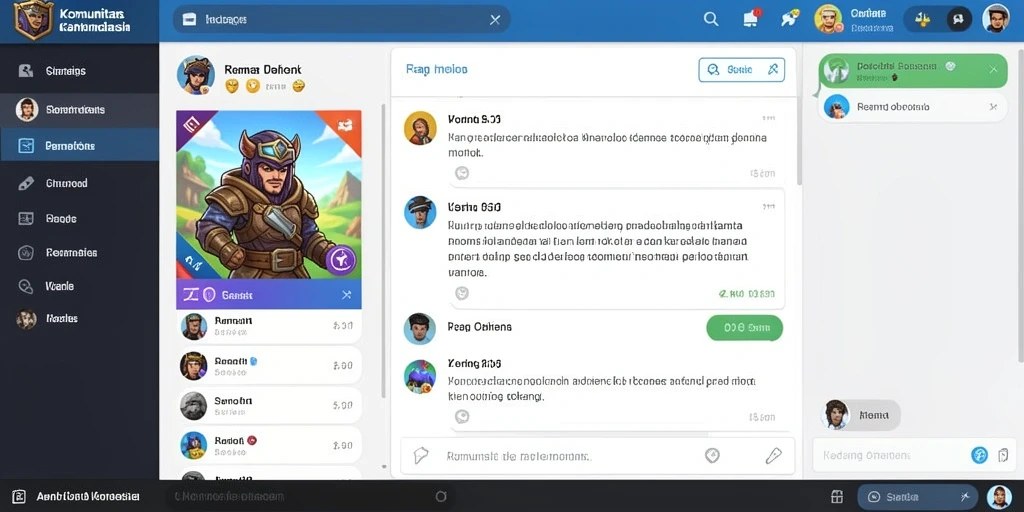1024x512 pixels.
Task: Click clipboard icon in right panel input
Action: click(1004, 455)
